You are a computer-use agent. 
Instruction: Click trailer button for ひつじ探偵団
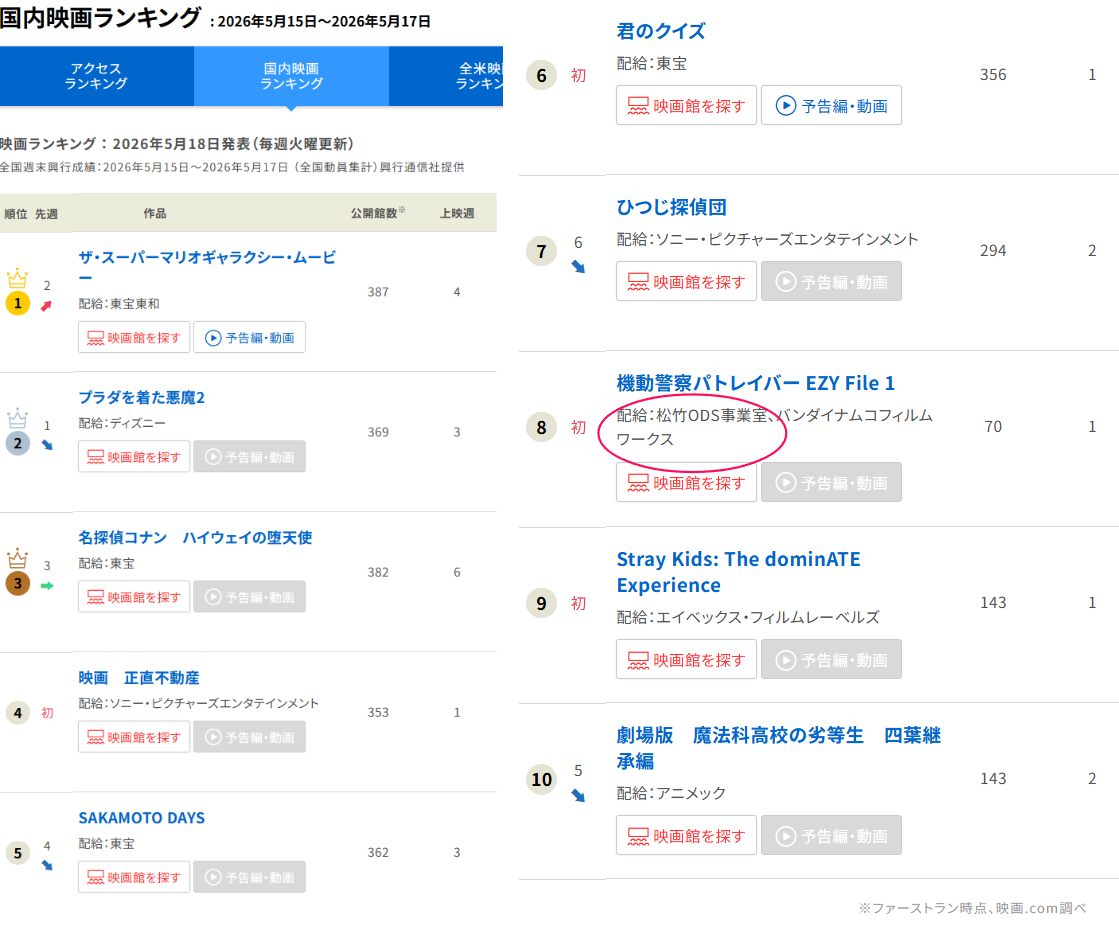pos(831,281)
